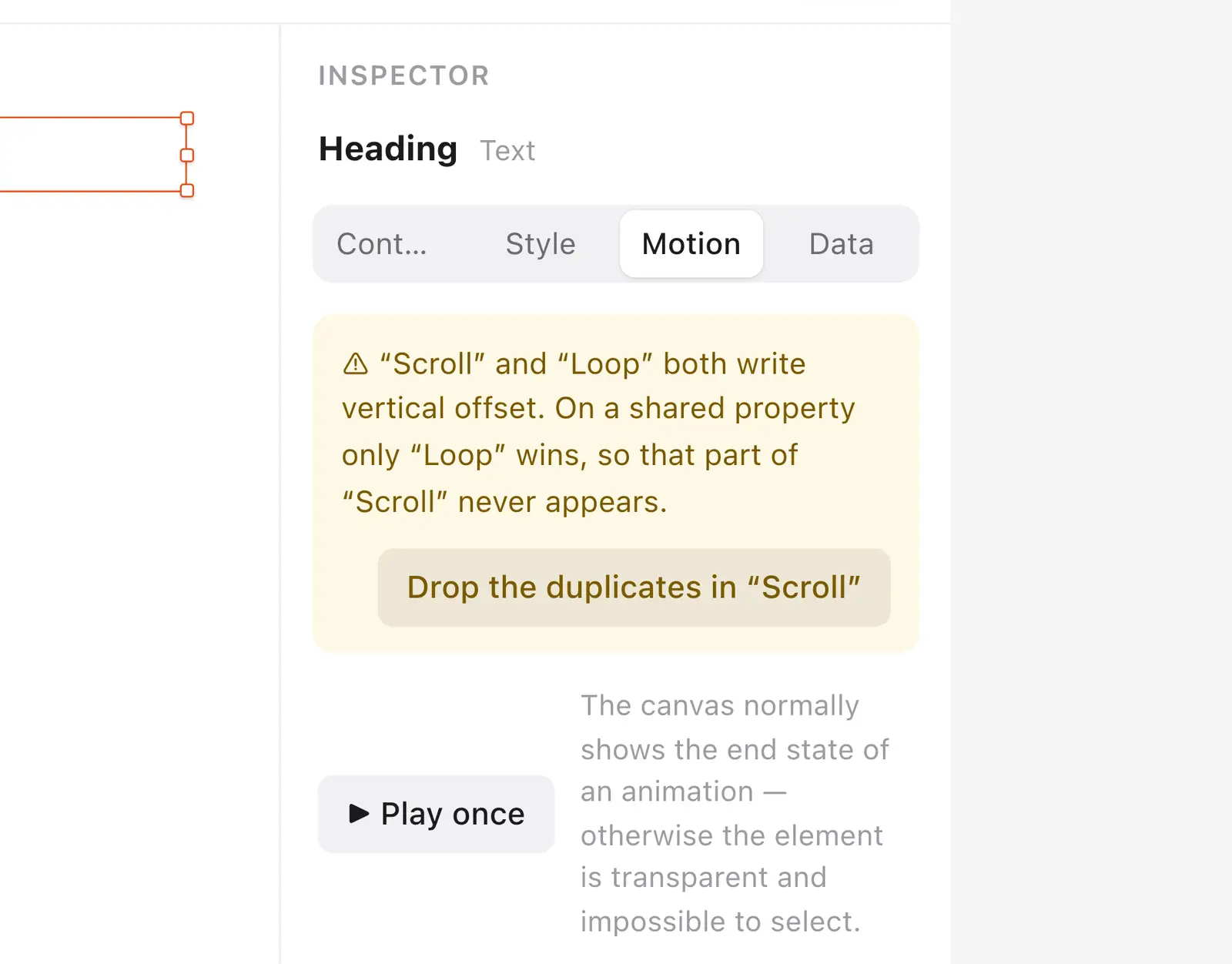Click inside the selected element on canvas
Screen dimensions: 1232x964
click(91, 154)
